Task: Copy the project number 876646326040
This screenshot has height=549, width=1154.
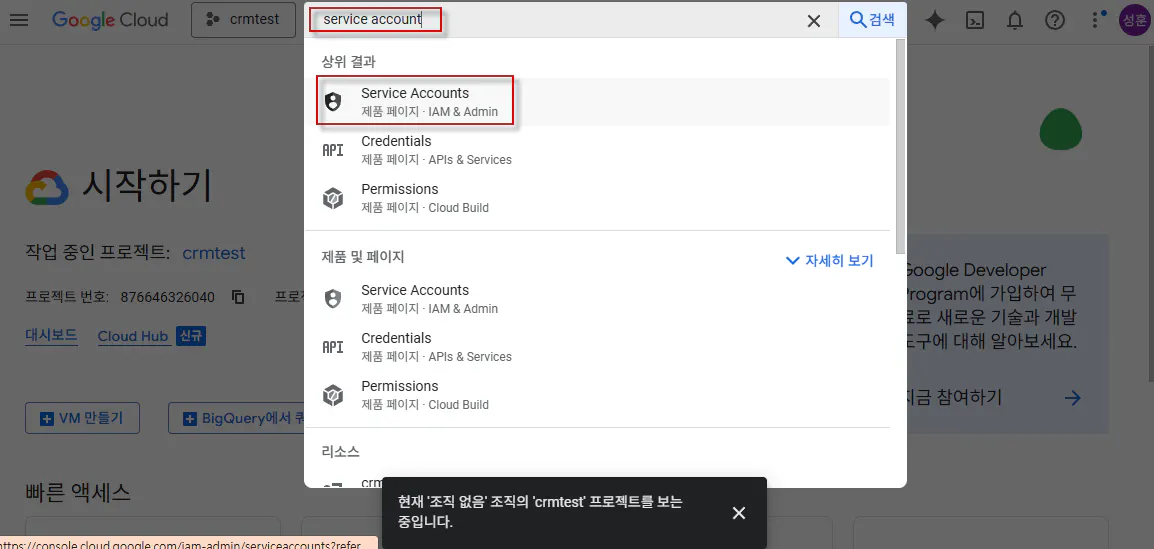Action: click(238, 297)
